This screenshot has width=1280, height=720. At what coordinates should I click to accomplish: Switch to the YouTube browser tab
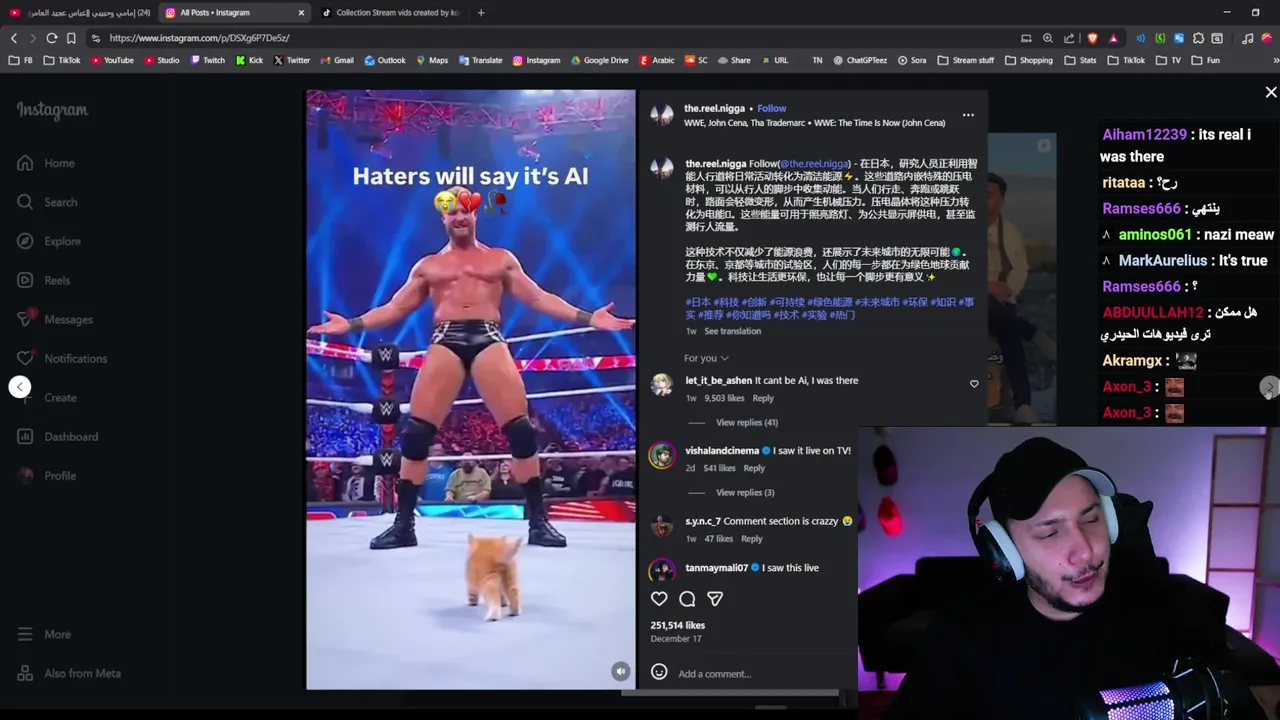coord(78,13)
